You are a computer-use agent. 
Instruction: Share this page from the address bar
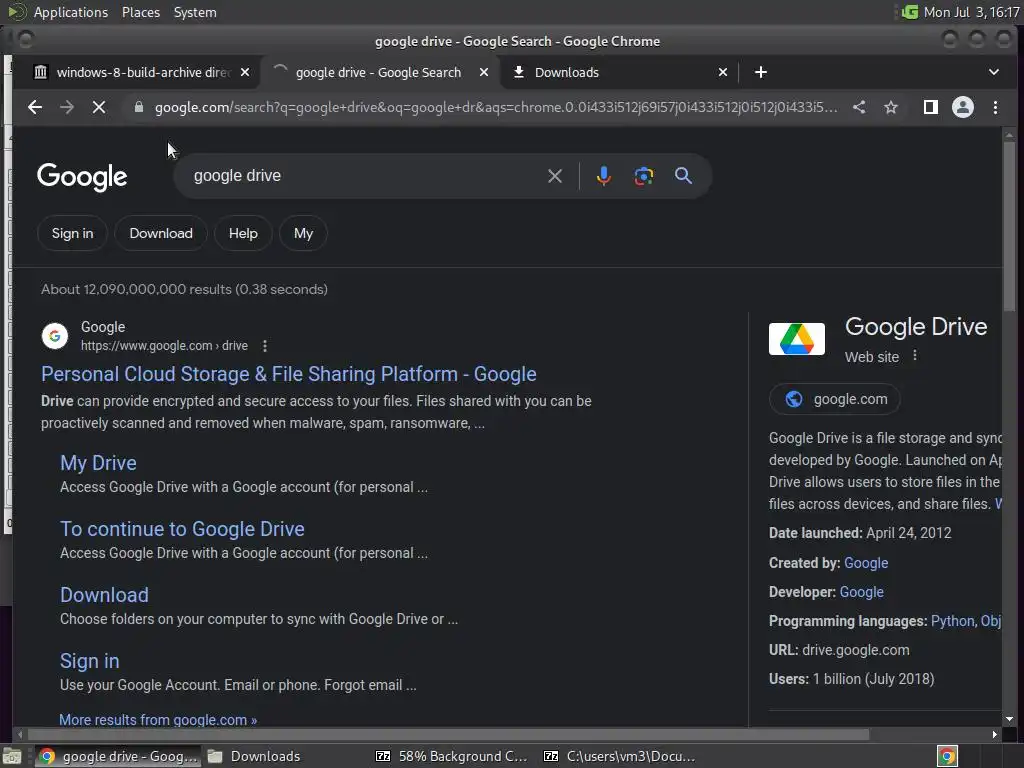[x=859, y=107]
